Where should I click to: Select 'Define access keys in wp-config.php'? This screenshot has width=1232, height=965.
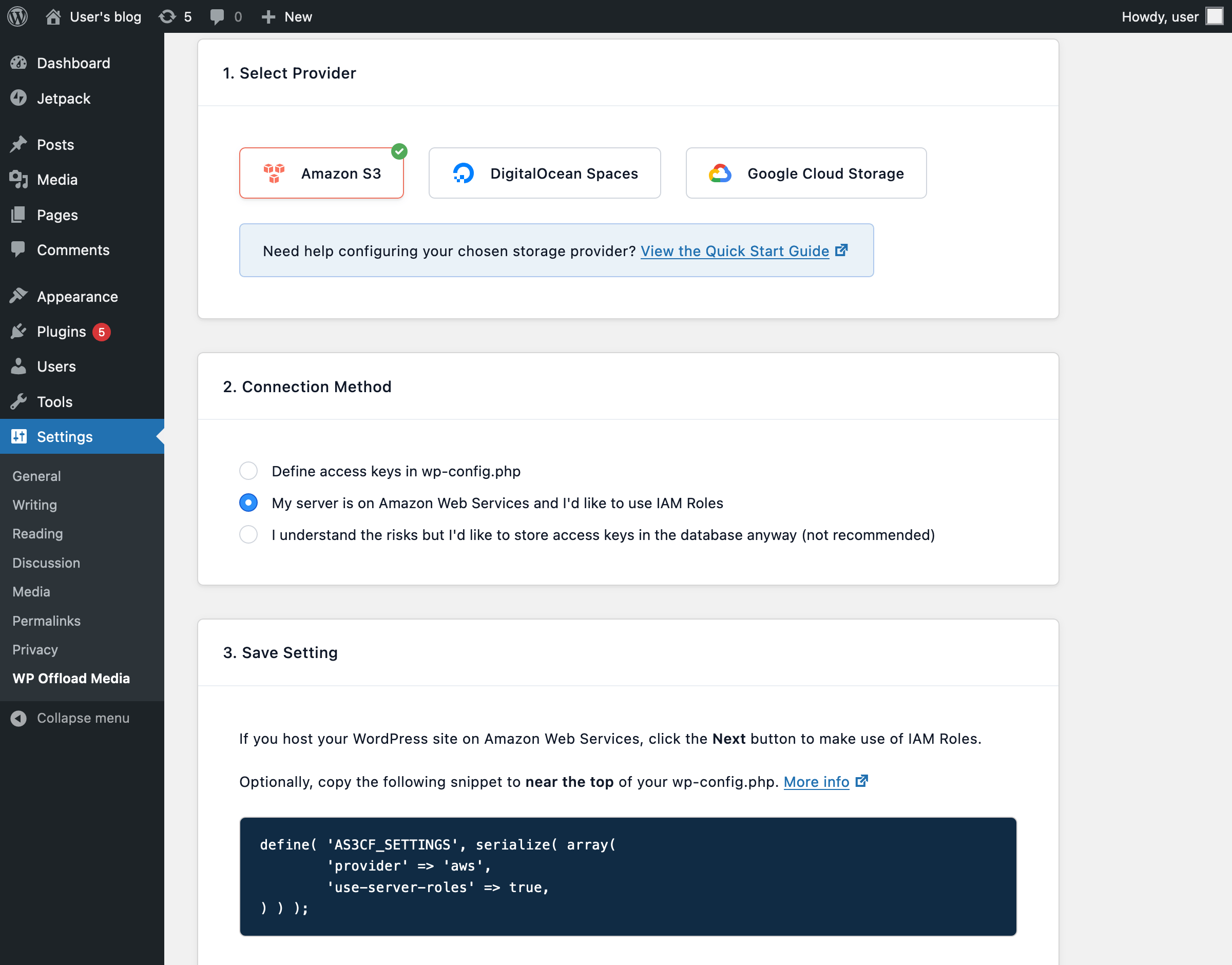[x=248, y=471]
